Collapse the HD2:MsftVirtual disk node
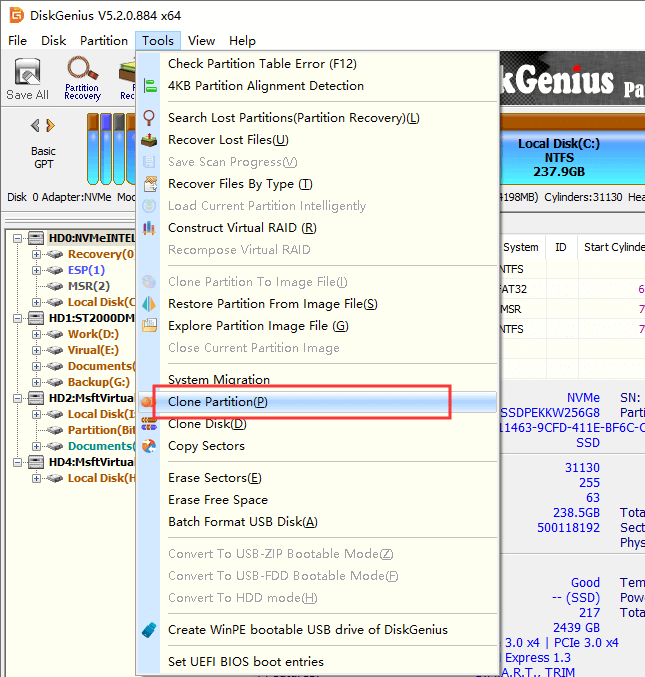 (x=21, y=398)
